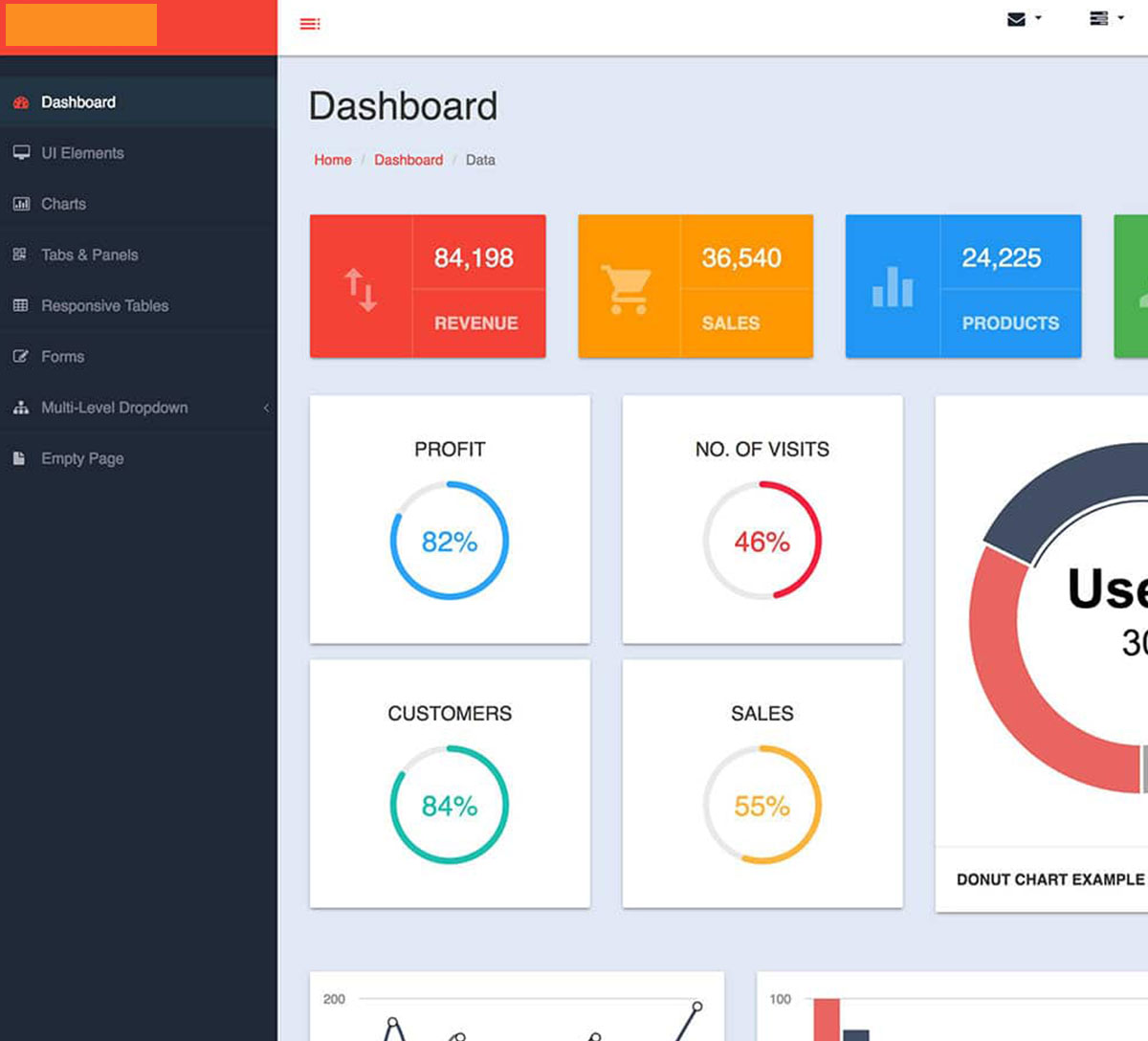Click the UI Elements monitor icon
The image size is (1148, 1041).
click(21, 153)
